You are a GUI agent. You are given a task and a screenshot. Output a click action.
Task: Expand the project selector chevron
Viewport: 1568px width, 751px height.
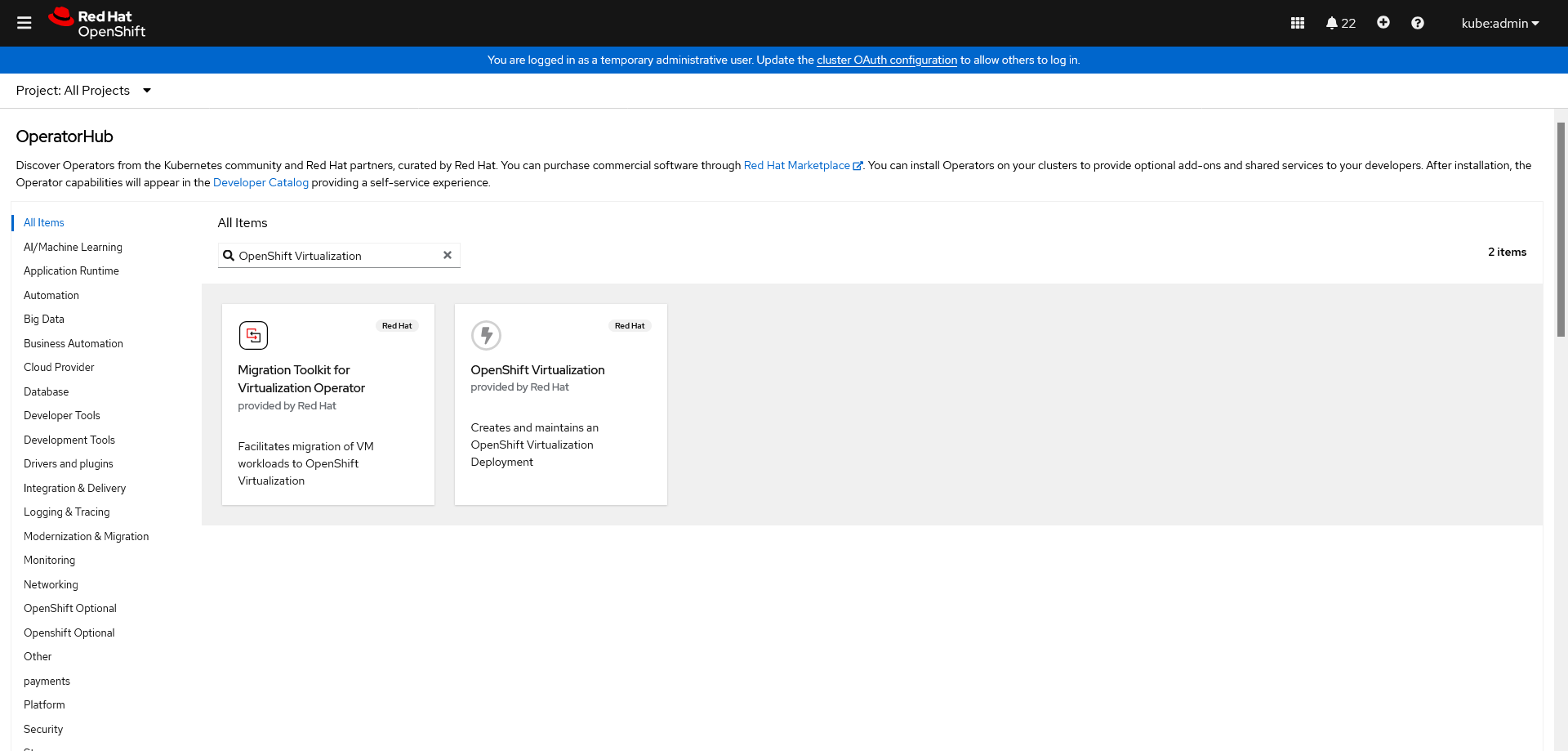pyautogui.click(x=146, y=91)
